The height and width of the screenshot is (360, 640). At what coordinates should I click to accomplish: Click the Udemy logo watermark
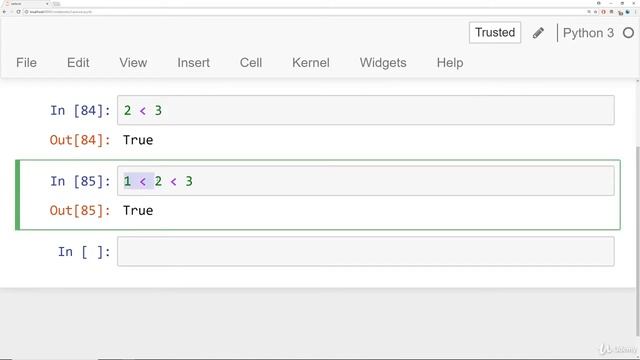pos(618,349)
